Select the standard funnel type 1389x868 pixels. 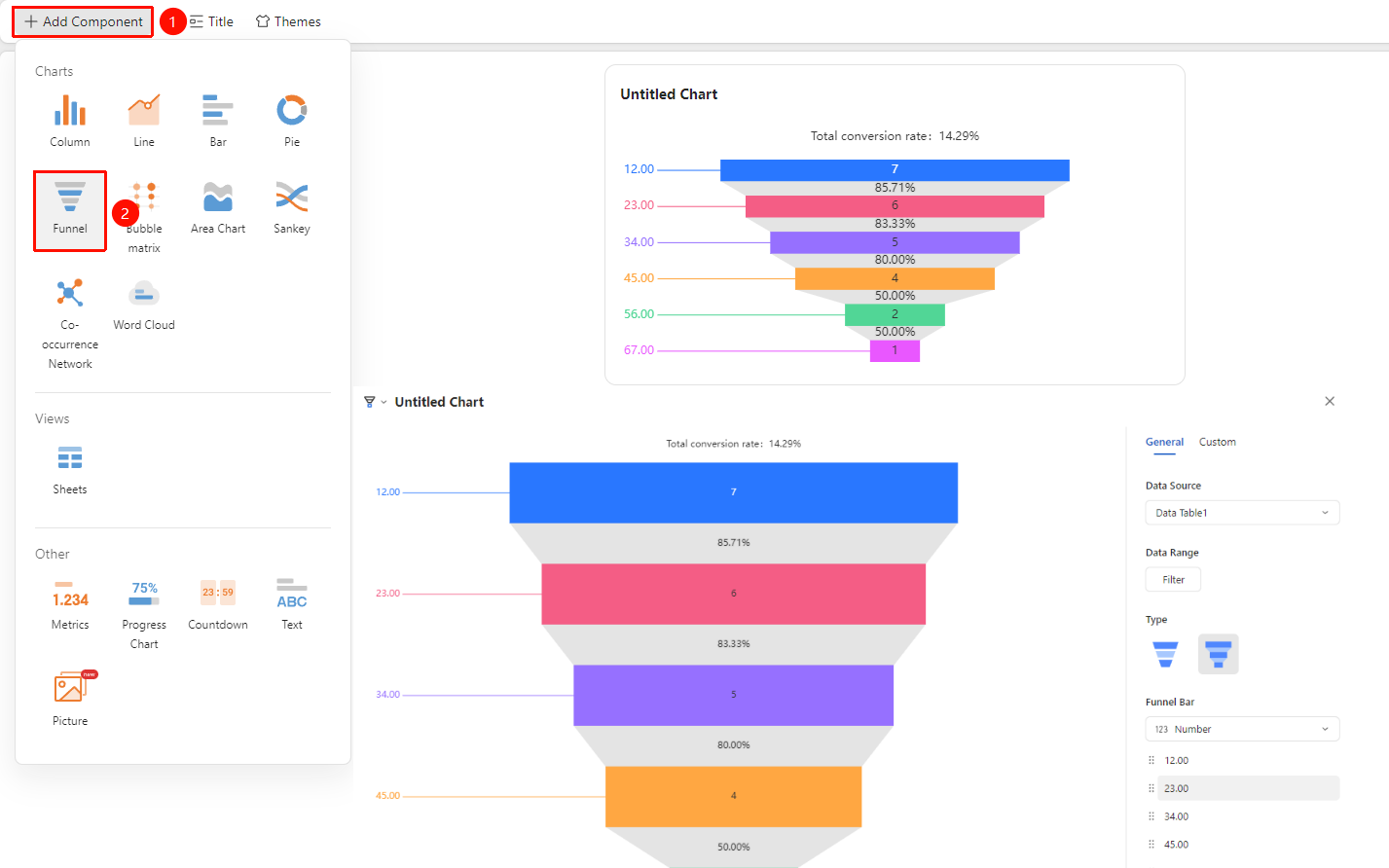click(x=1165, y=654)
